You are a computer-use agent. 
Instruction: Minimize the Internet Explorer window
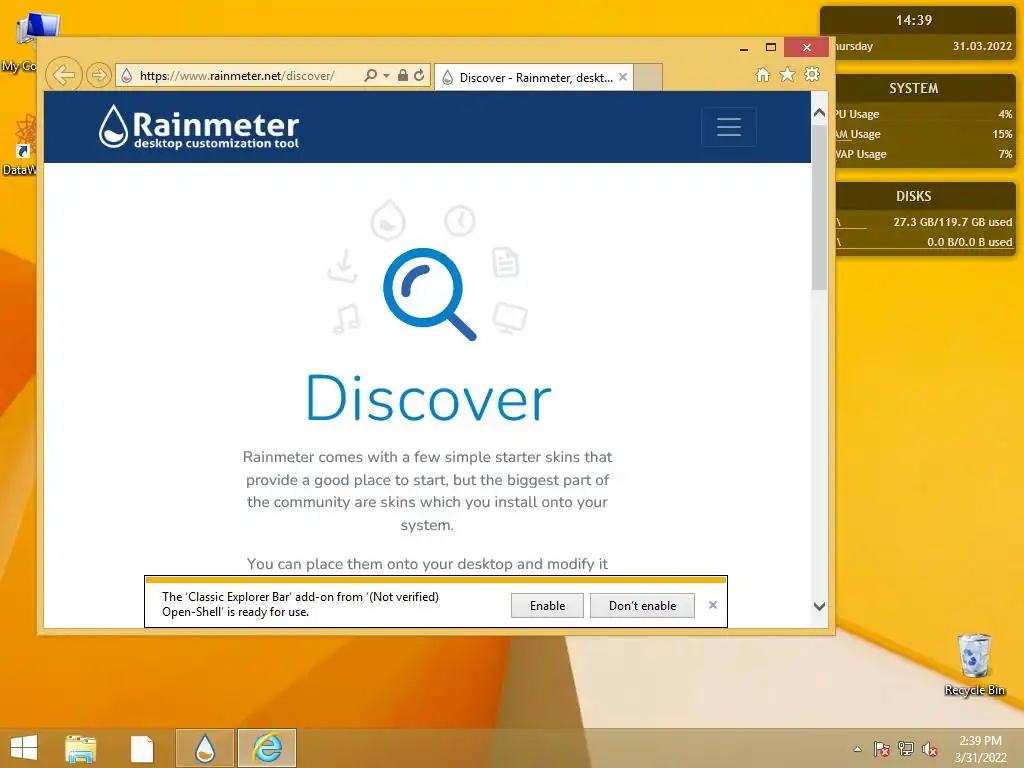(x=744, y=48)
